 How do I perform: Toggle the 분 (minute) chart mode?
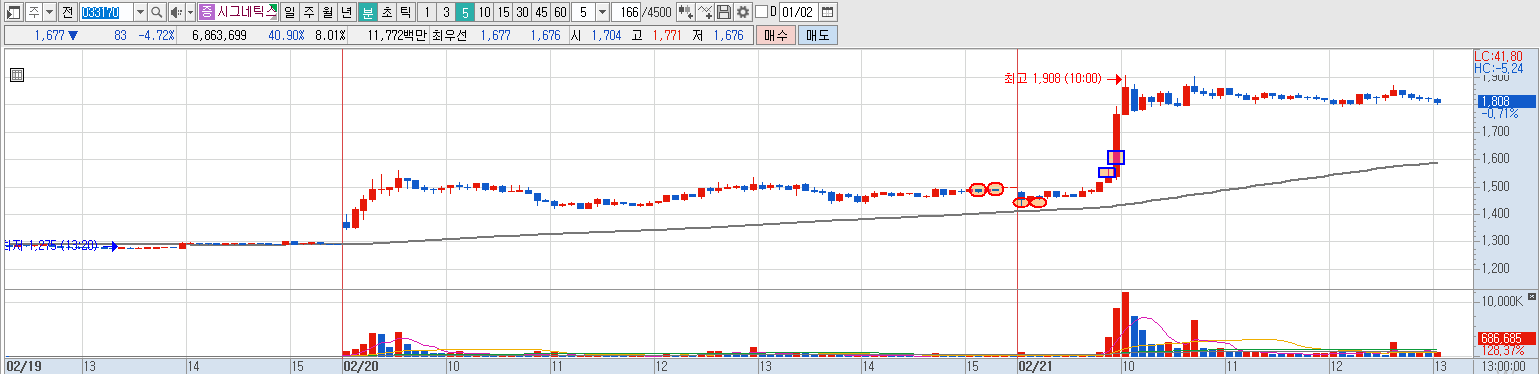tap(367, 12)
